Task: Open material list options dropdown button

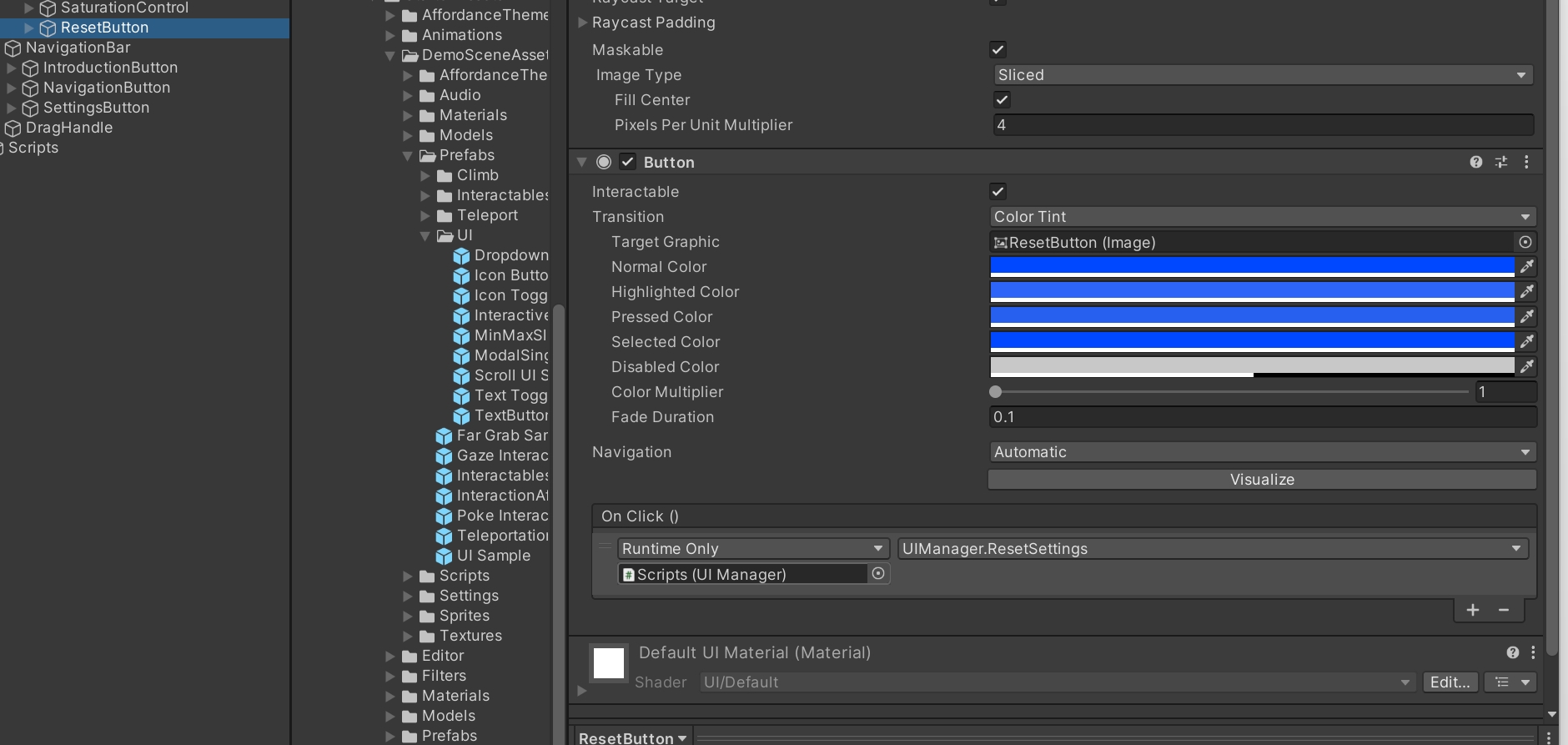Action: [1510, 682]
